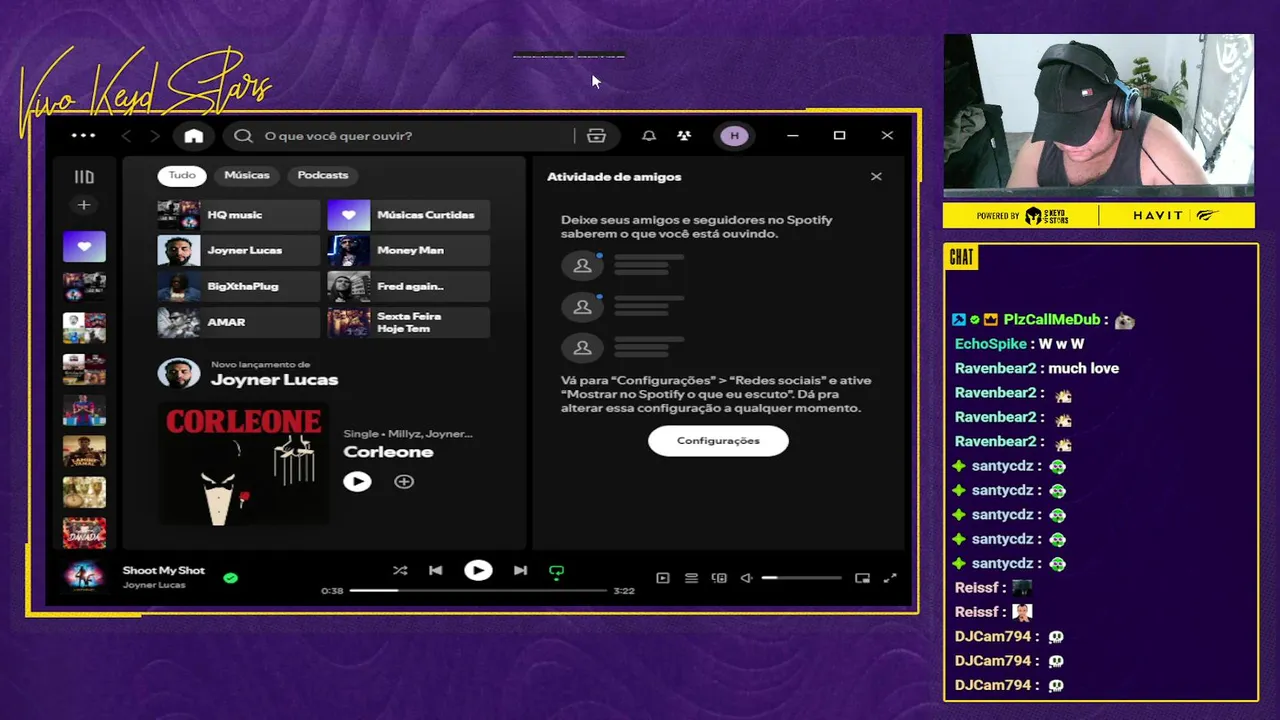Skip to previous track
The height and width of the screenshot is (720, 1280).
click(436, 571)
